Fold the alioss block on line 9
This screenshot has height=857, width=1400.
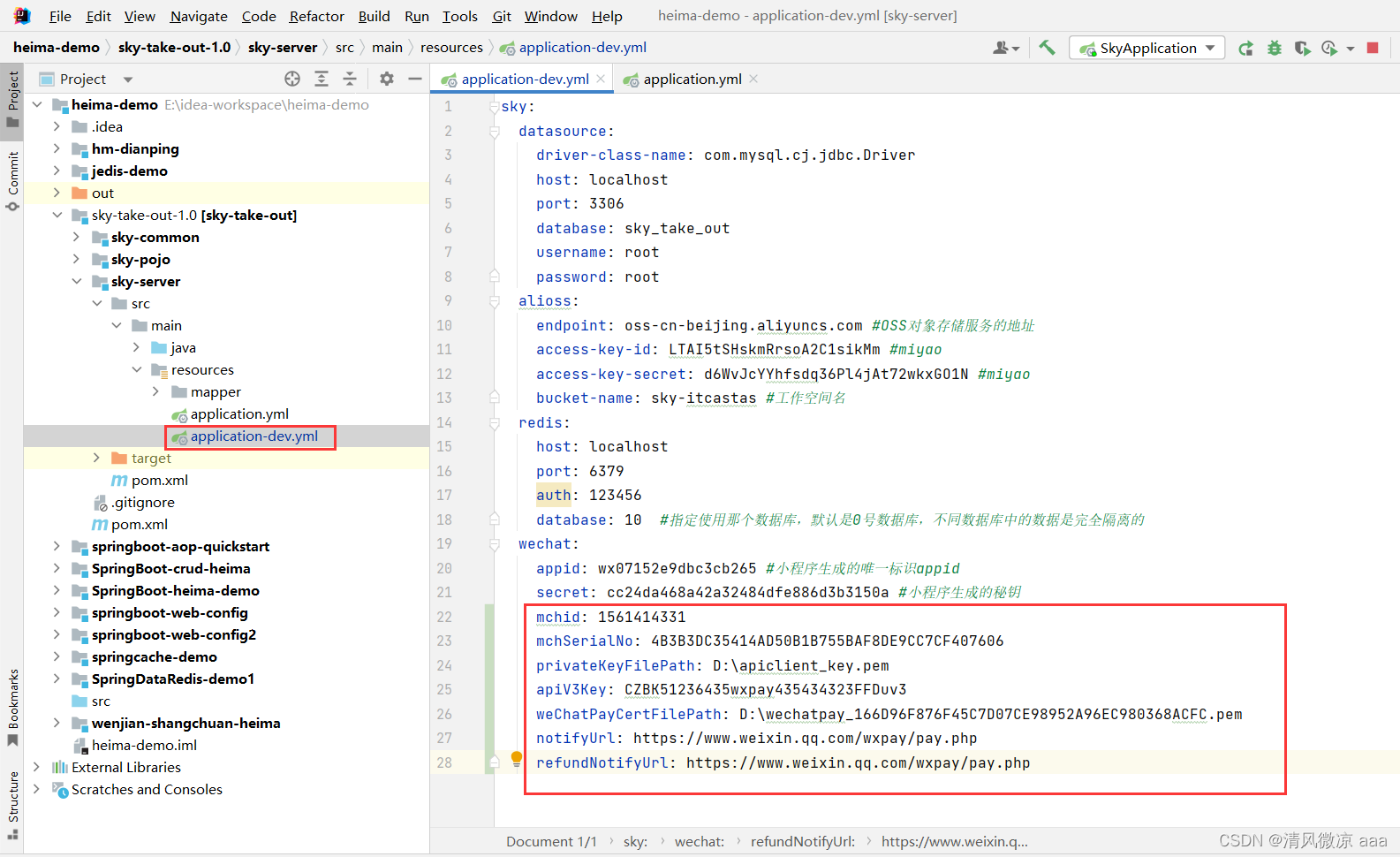(495, 301)
